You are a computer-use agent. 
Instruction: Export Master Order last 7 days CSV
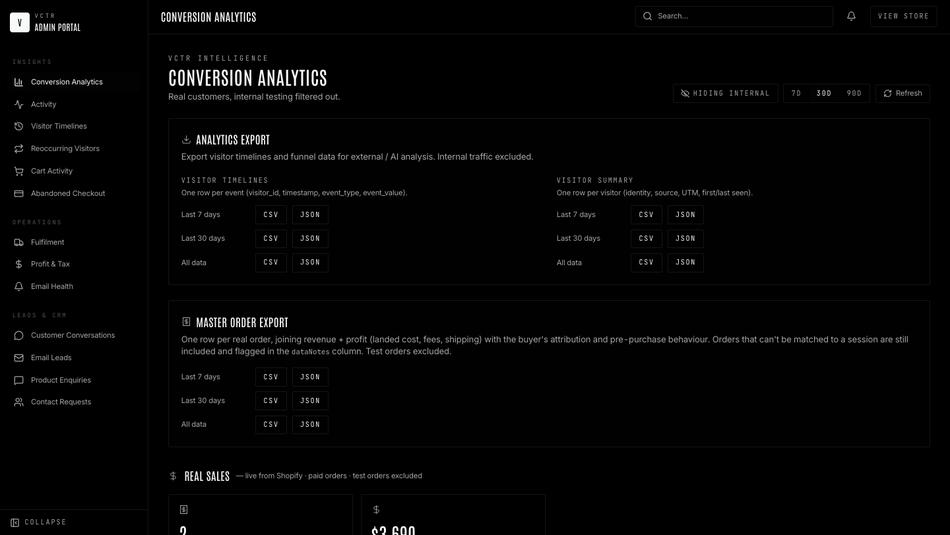click(x=271, y=377)
